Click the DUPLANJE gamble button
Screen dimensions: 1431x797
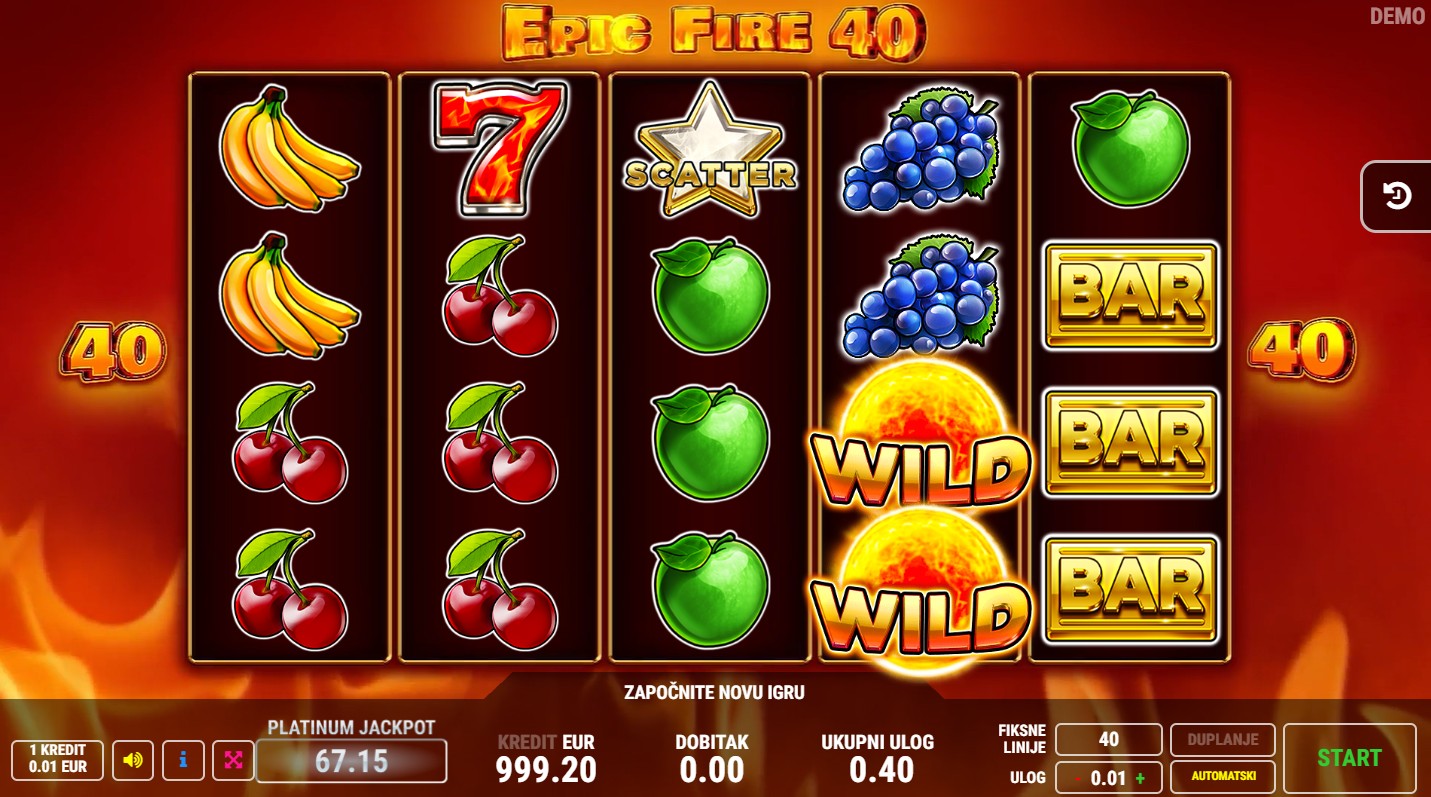click(1222, 740)
